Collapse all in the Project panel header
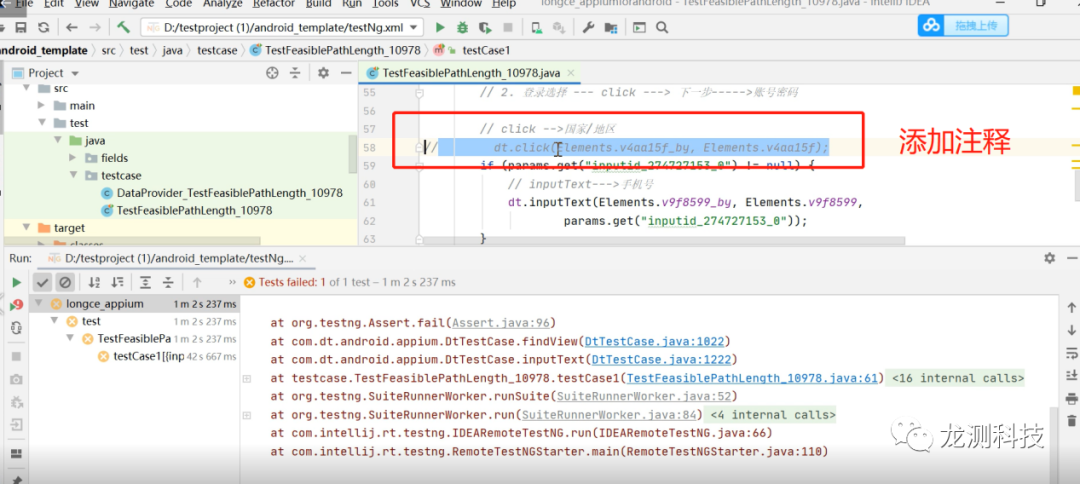 click(295, 73)
